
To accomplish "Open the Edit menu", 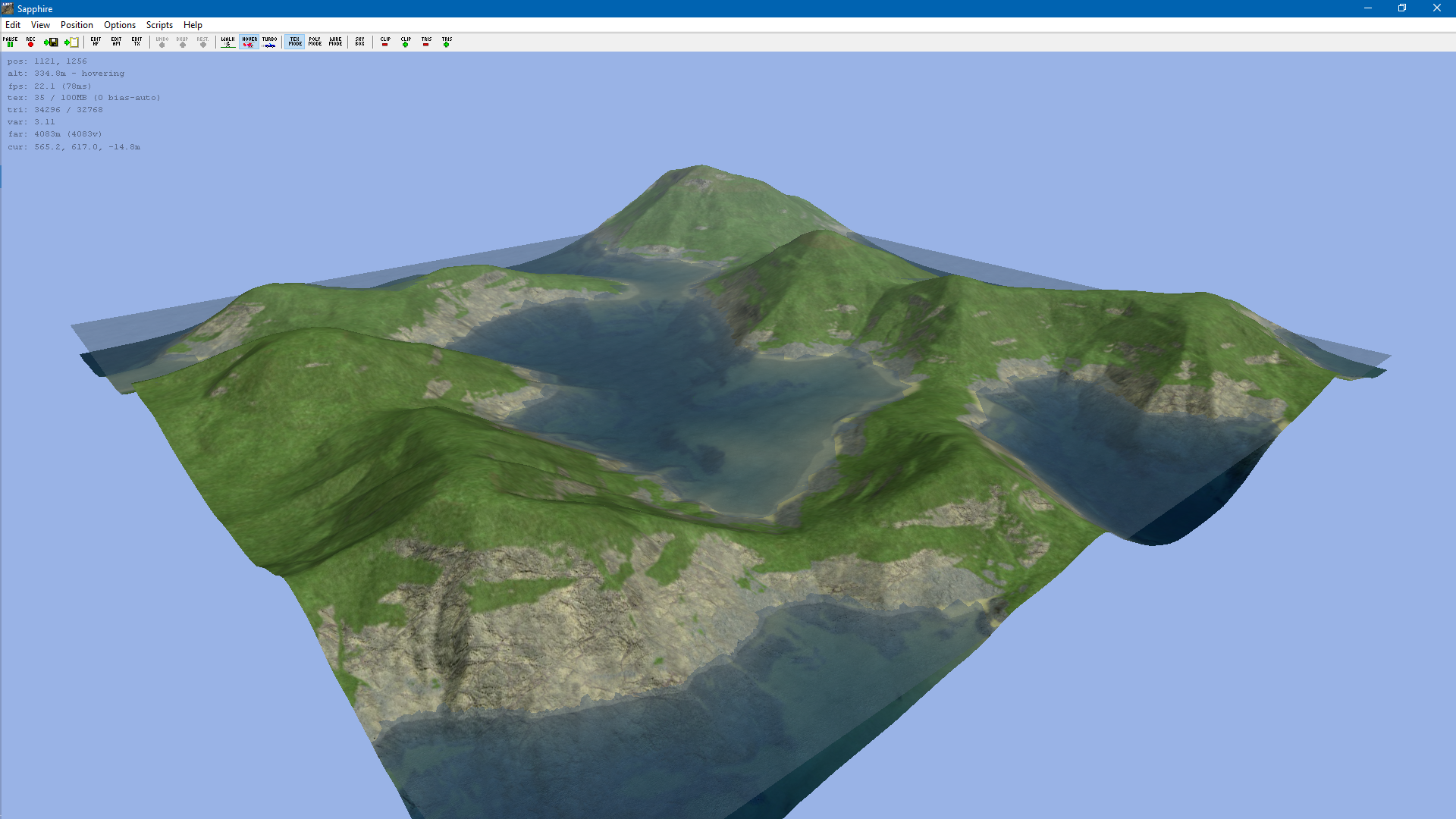I will (x=13, y=25).
